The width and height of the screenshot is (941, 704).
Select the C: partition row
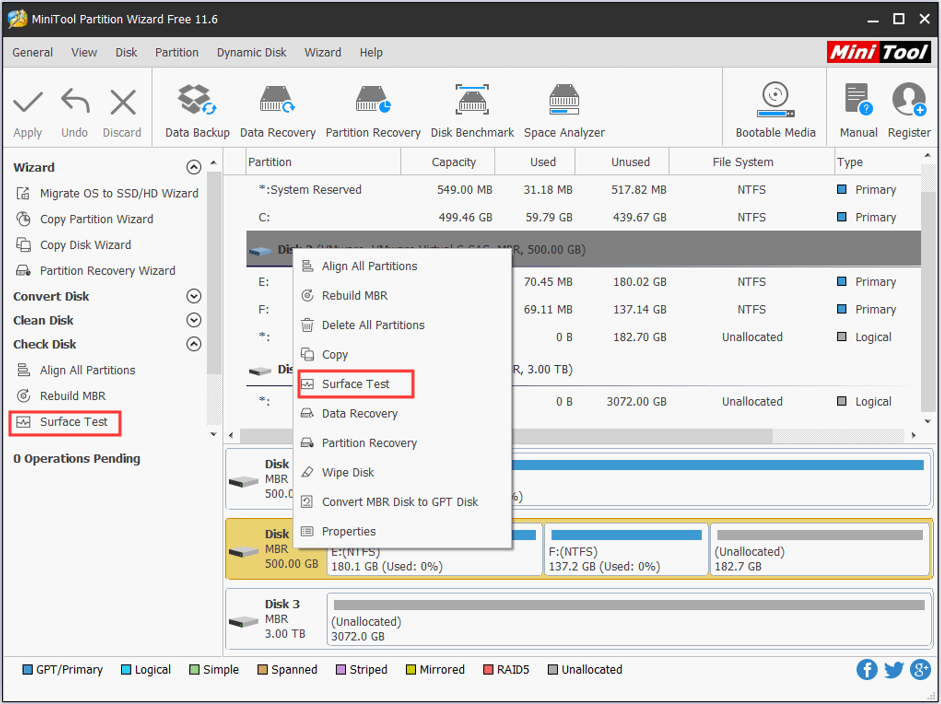tap(583, 217)
